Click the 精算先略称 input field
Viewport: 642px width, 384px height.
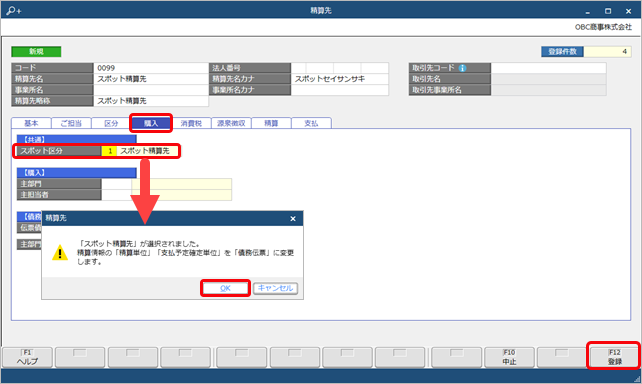pos(151,101)
